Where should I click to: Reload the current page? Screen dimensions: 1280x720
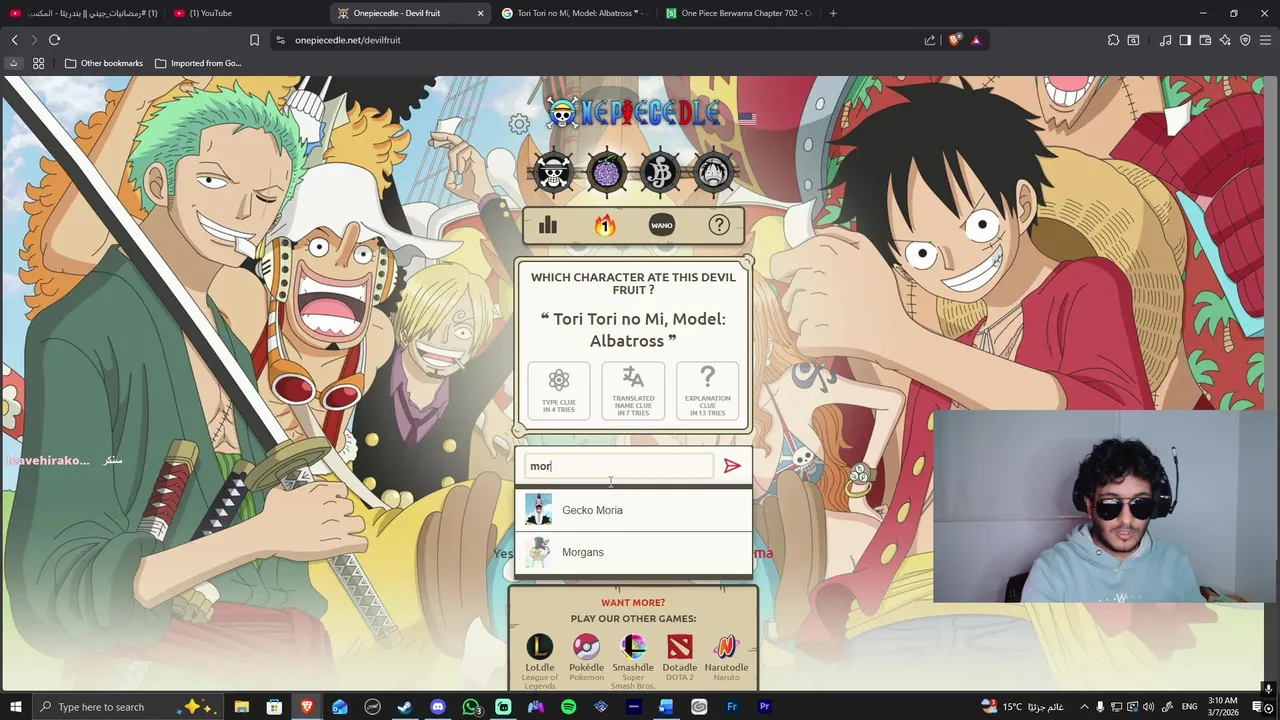(x=54, y=40)
